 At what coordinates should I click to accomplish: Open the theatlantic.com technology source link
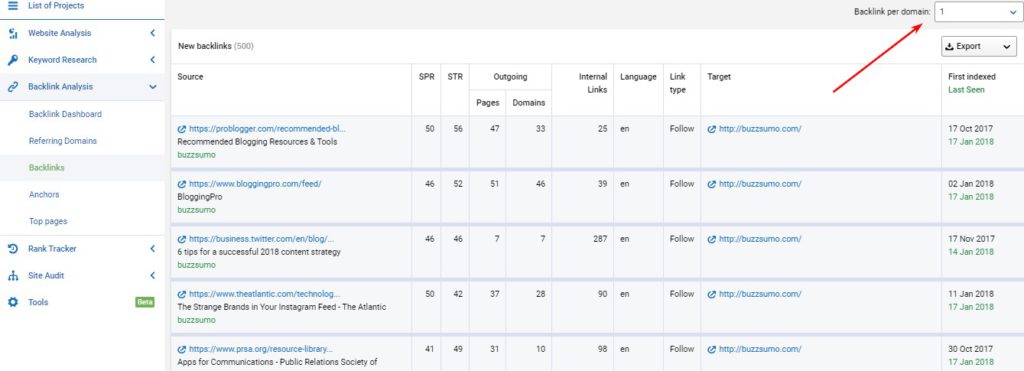point(264,294)
